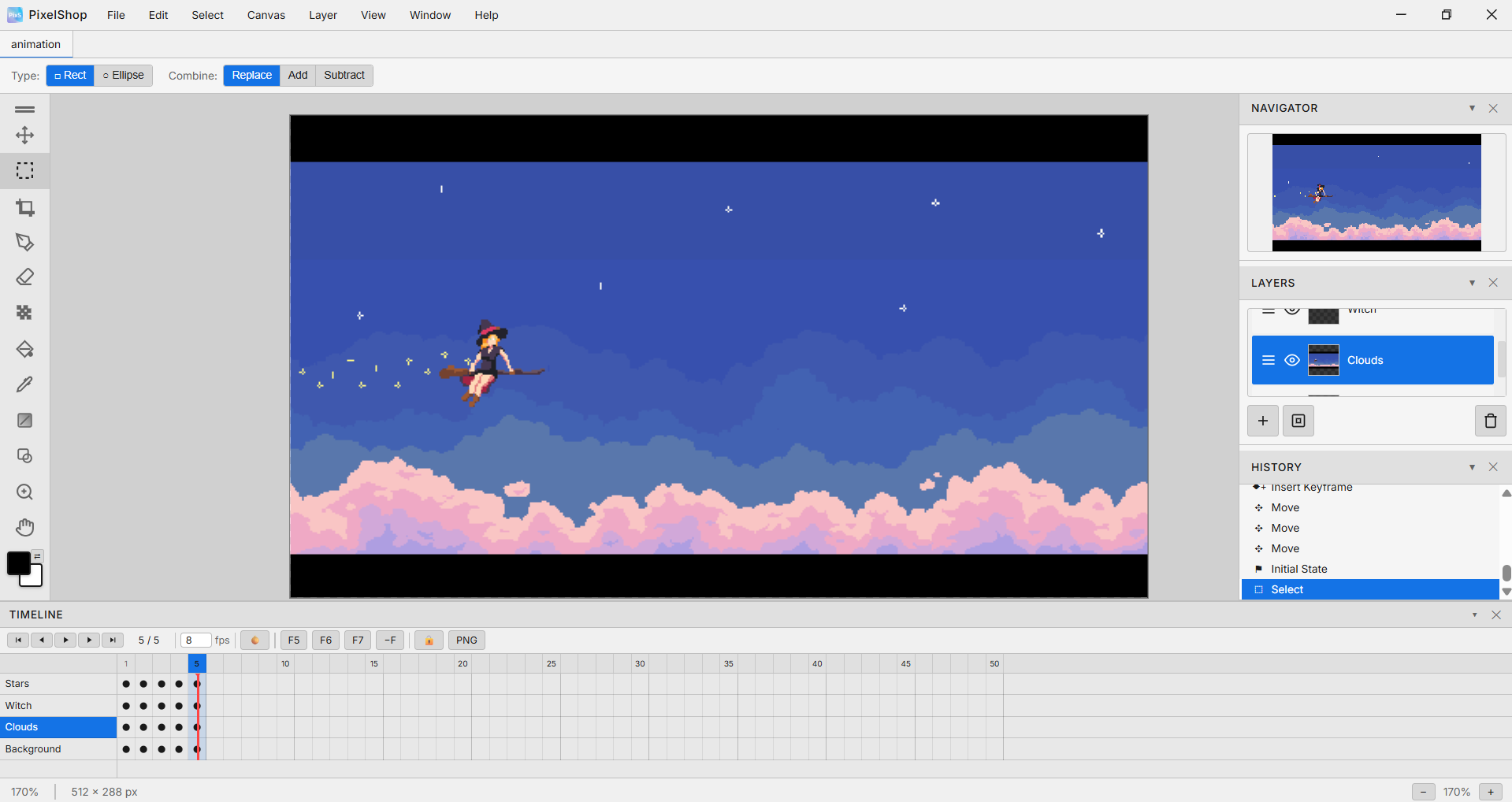Click the F5 timeline button
The height and width of the screenshot is (802, 1512).
pos(294,640)
